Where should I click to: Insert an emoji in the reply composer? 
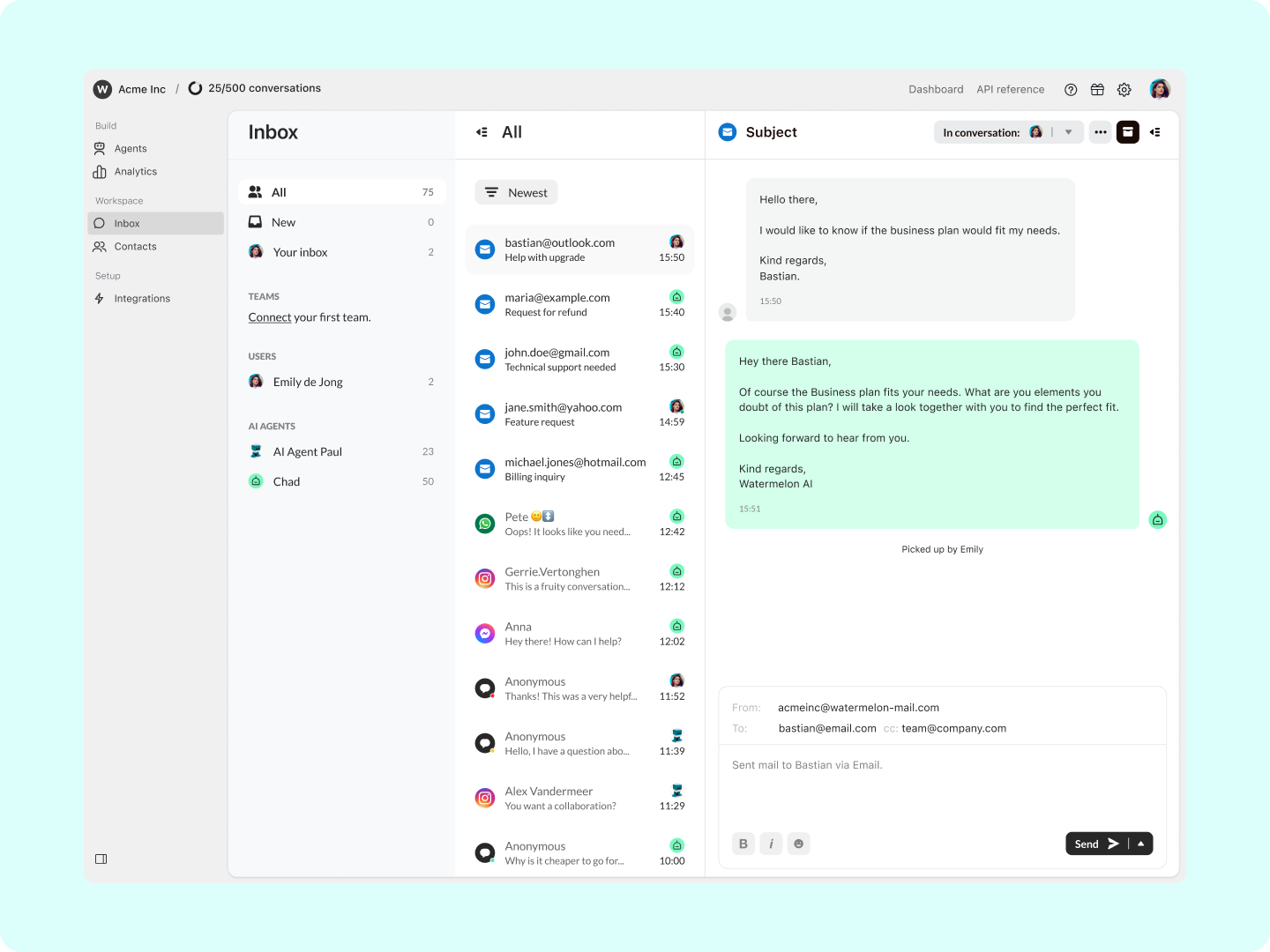tap(798, 844)
